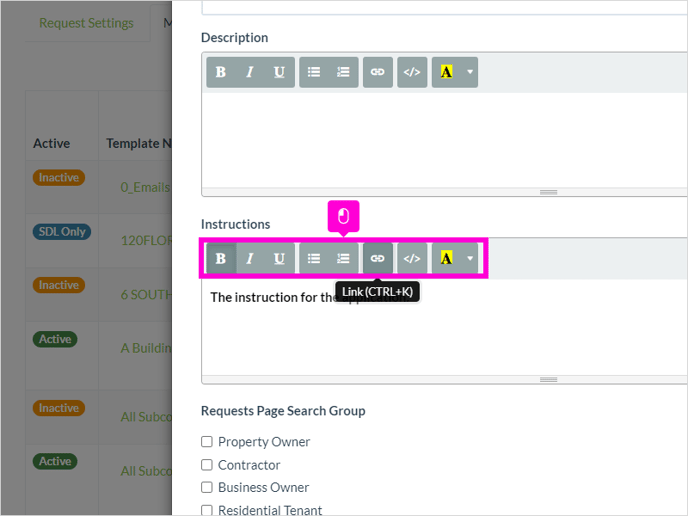Image resolution: width=688 pixels, height=516 pixels.
Task: Expand the Instructions text color dropdown arrow
Action: click(469, 258)
